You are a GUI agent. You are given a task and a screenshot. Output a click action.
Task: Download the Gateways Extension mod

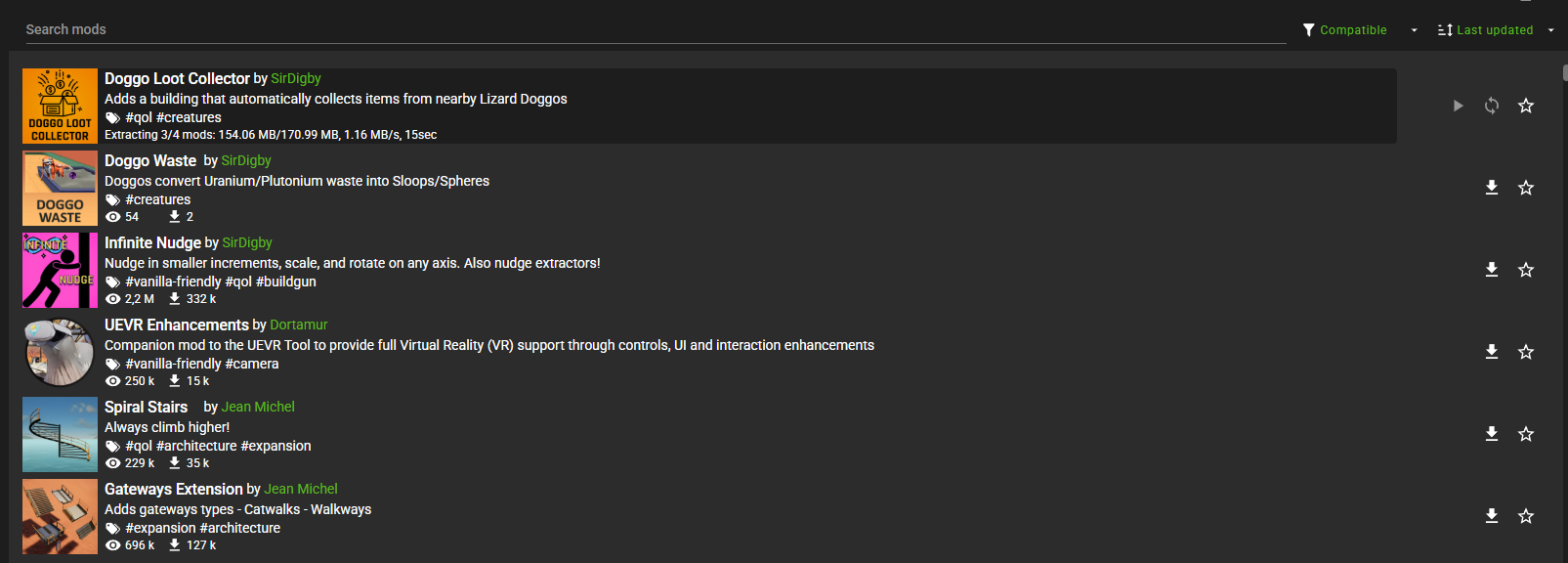(x=1492, y=516)
